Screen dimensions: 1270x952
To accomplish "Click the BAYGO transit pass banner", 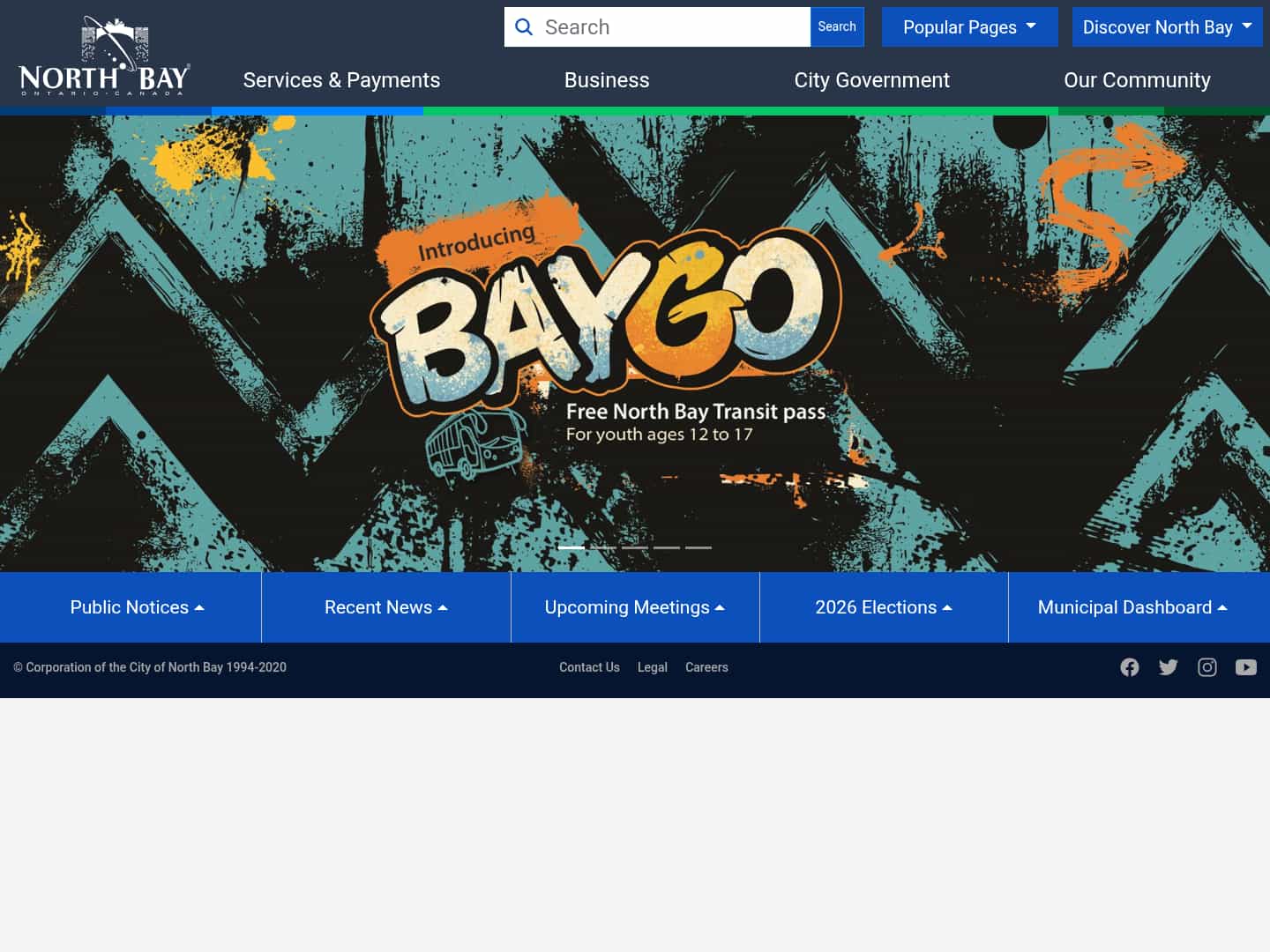I will (635, 344).
